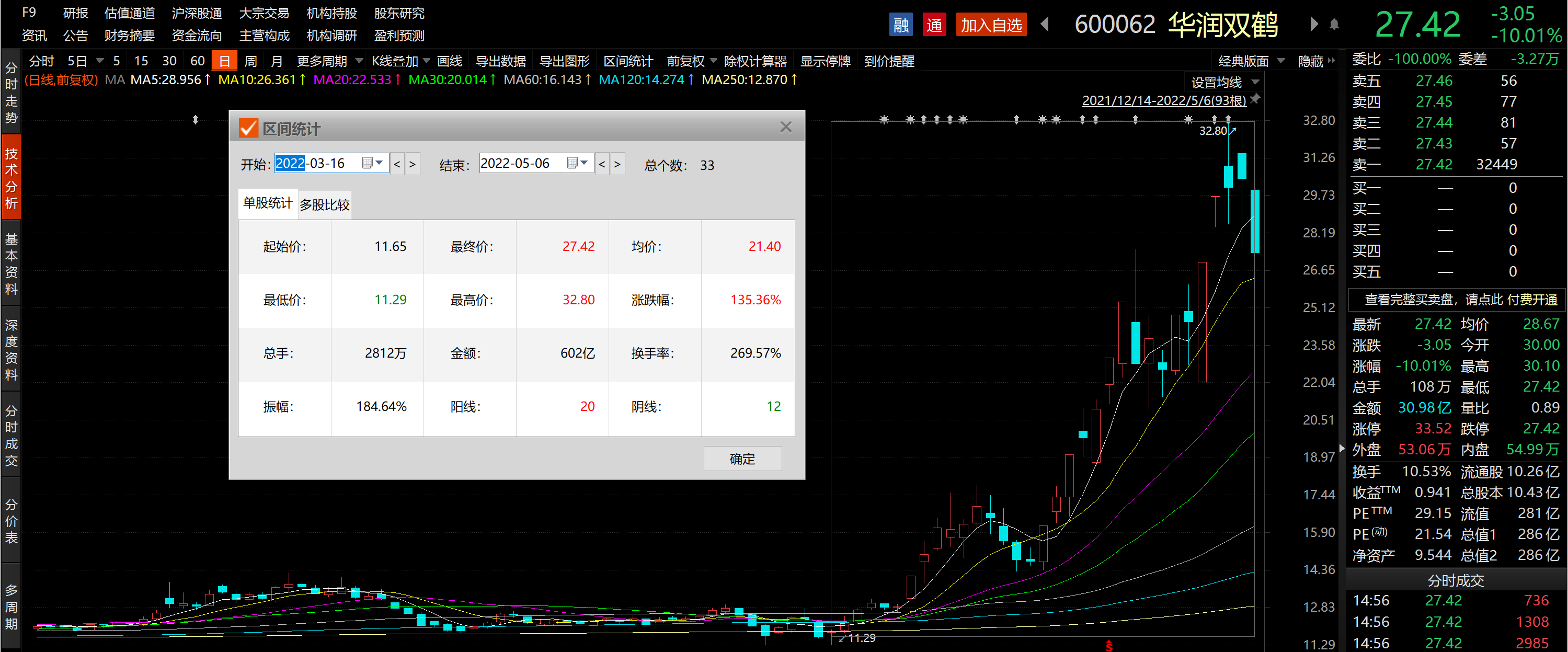This screenshot has height=652, width=1568.
Task: Click the blue 融 margin trading badge
Action: click(x=900, y=25)
